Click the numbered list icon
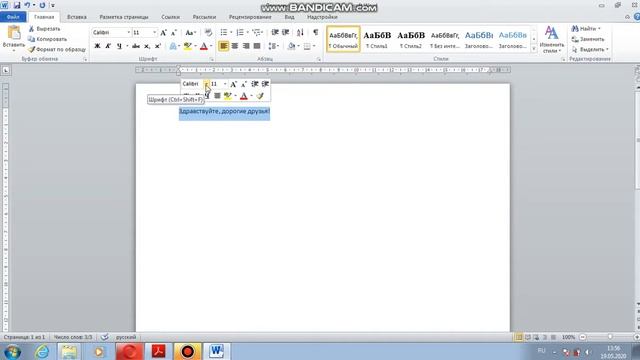The height and width of the screenshot is (360, 640). click(x=240, y=32)
